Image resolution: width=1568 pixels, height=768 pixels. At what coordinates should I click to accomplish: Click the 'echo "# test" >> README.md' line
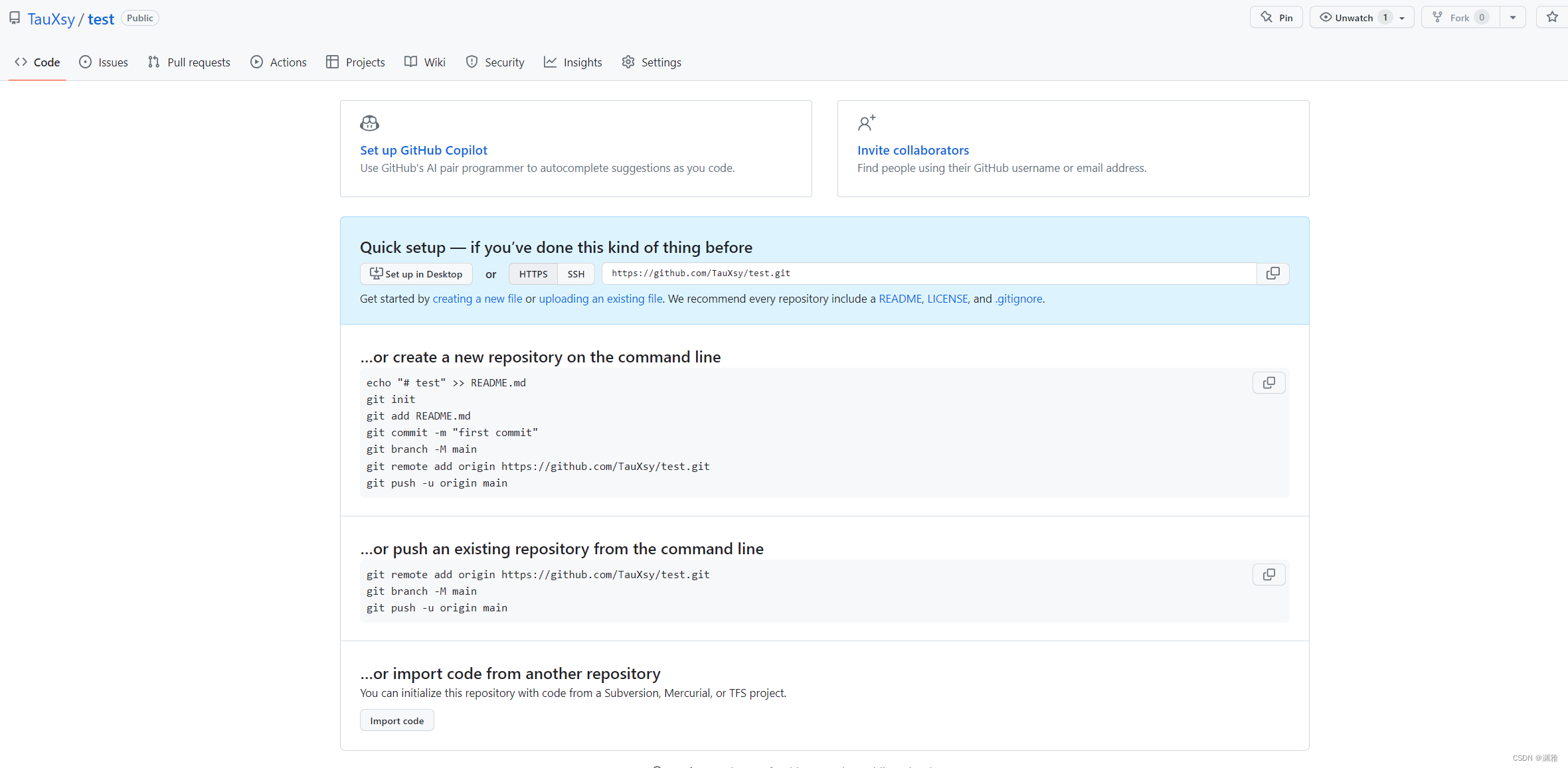coord(446,383)
